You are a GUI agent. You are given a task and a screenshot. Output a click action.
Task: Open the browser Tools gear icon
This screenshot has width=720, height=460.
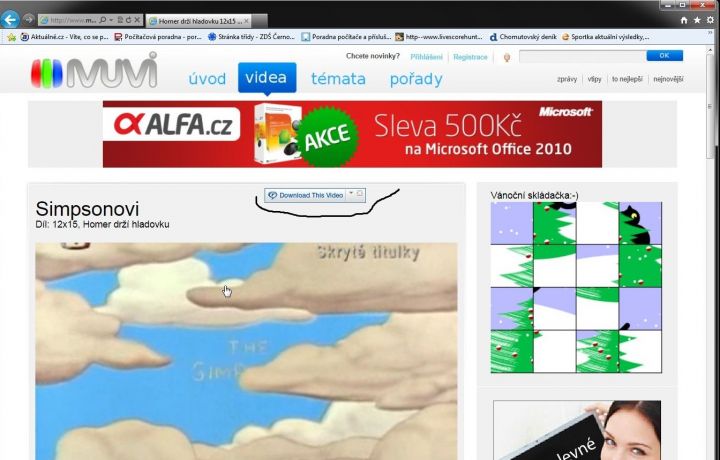[710, 20]
